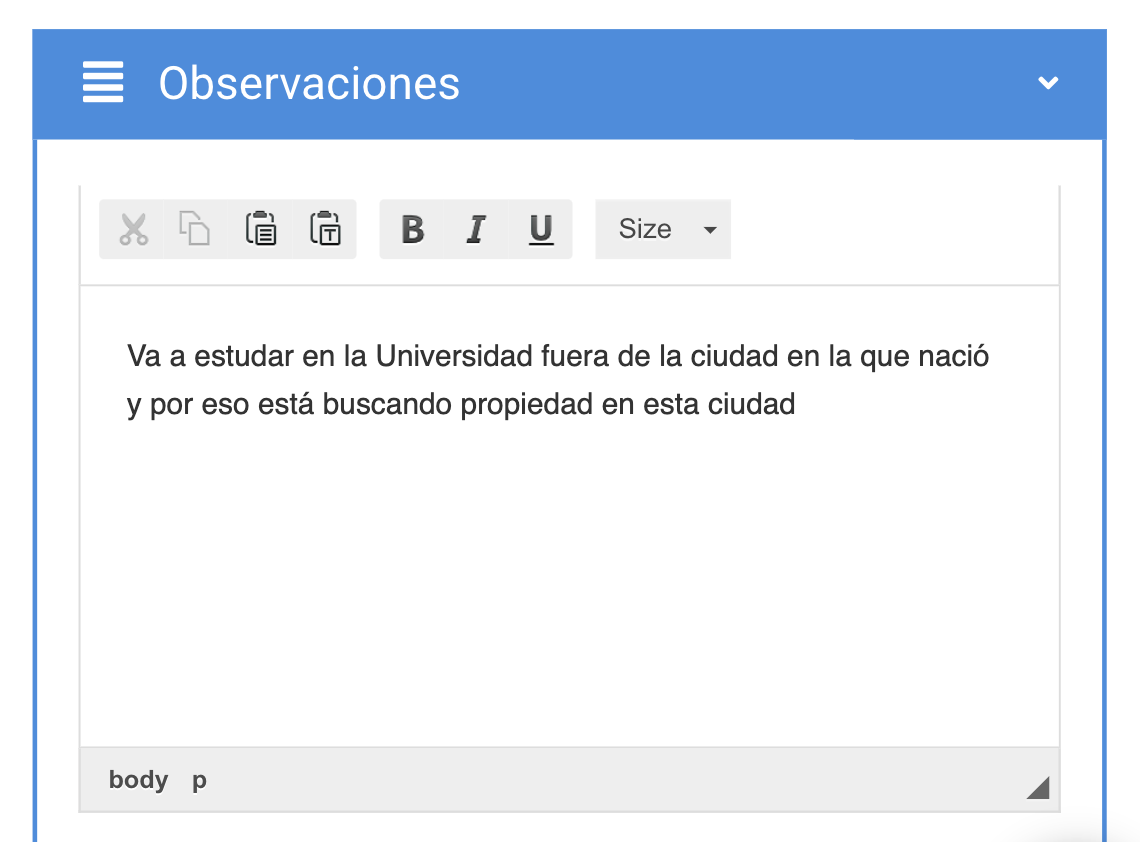Click the Paste clipboard icon
The image size is (1140, 842).
tap(260, 229)
